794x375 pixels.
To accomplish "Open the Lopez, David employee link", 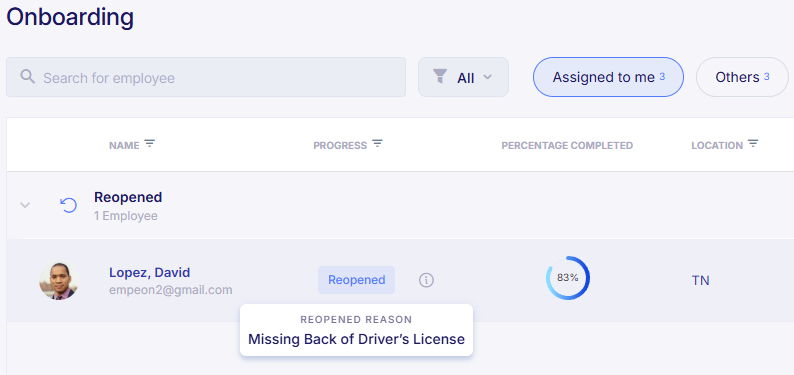I will point(149,272).
